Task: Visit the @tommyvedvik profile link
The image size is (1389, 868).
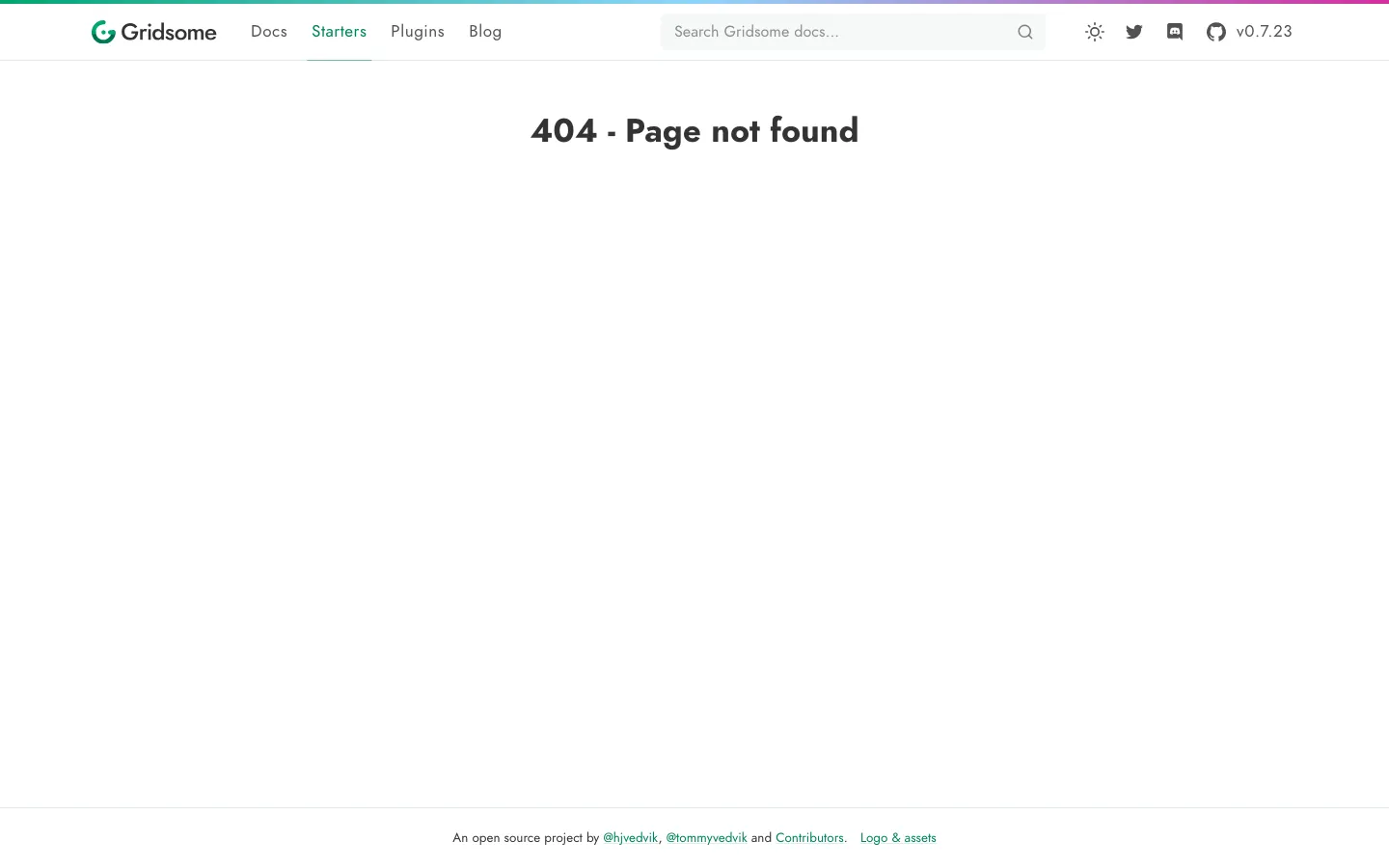Action: 707,838
